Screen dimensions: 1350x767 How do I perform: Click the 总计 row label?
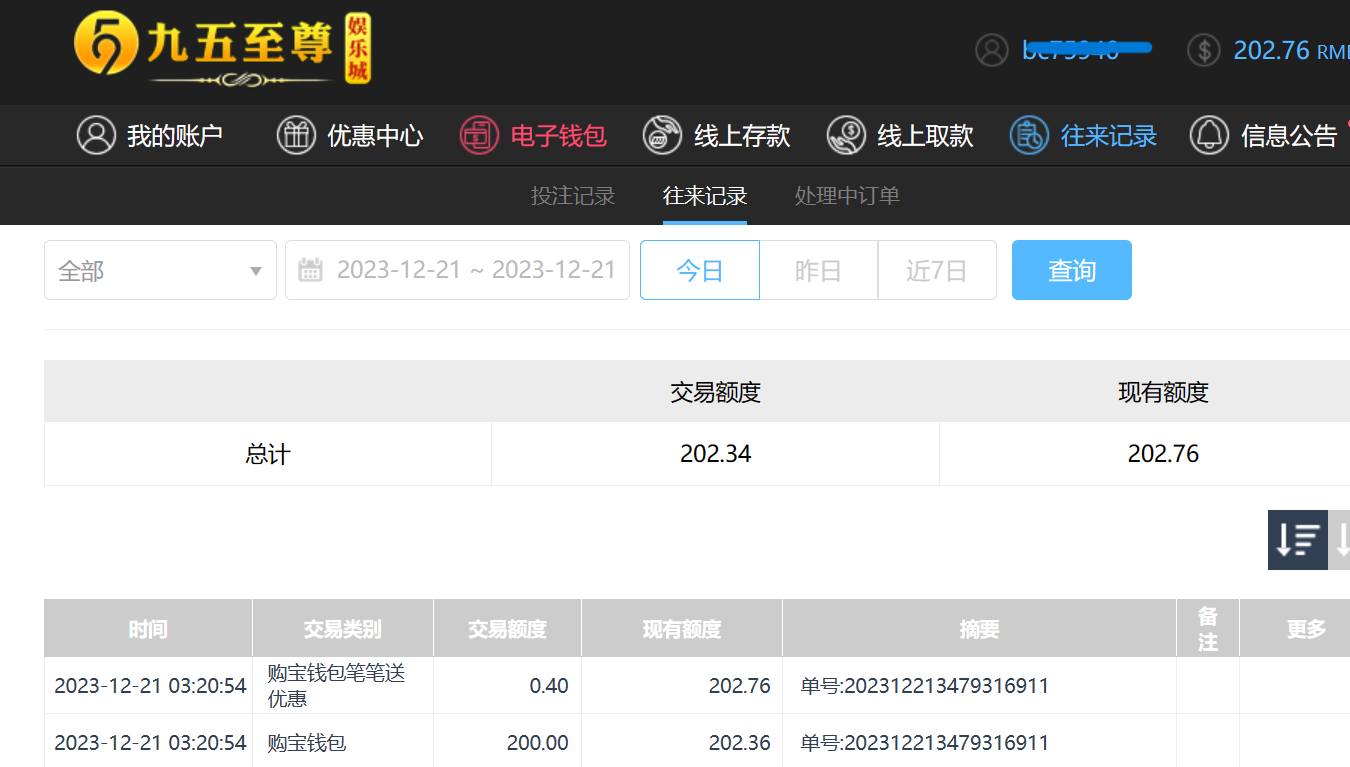(268, 454)
